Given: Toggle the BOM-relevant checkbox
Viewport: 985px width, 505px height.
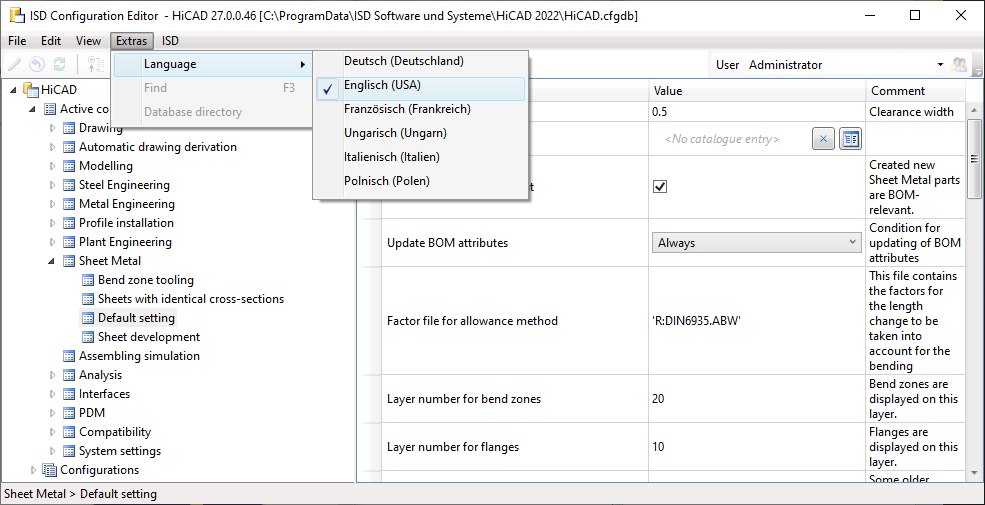Looking at the screenshot, I should [x=660, y=187].
